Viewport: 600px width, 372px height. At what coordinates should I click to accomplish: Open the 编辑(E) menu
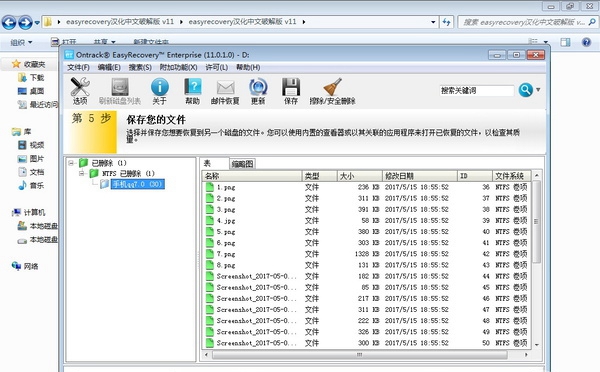109,67
